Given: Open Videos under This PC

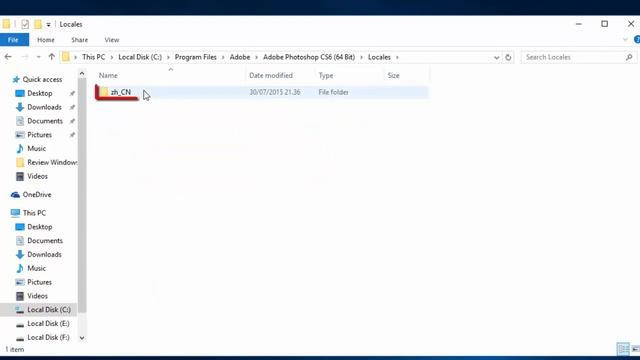Looking at the screenshot, I should pyautogui.click(x=37, y=296).
